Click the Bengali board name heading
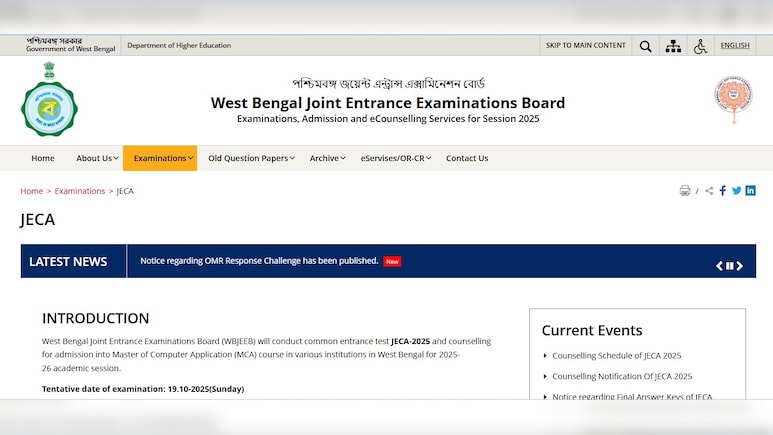The width and height of the screenshot is (773, 435). coord(388,83)
